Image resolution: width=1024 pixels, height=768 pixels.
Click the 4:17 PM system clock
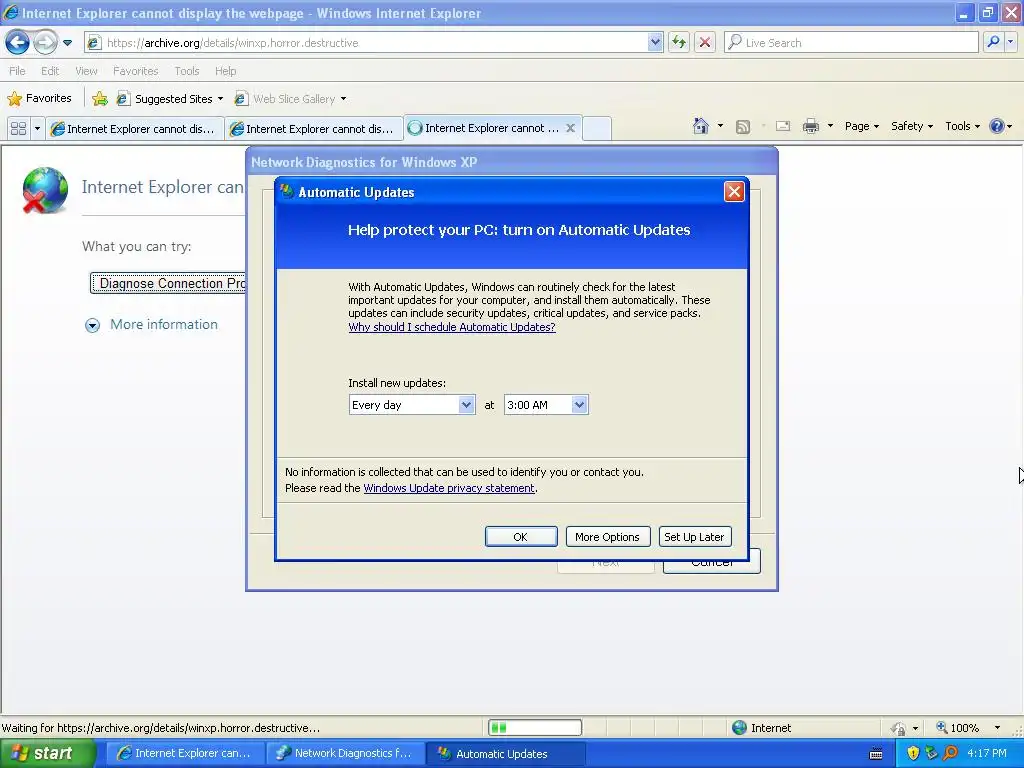(987, 754)
